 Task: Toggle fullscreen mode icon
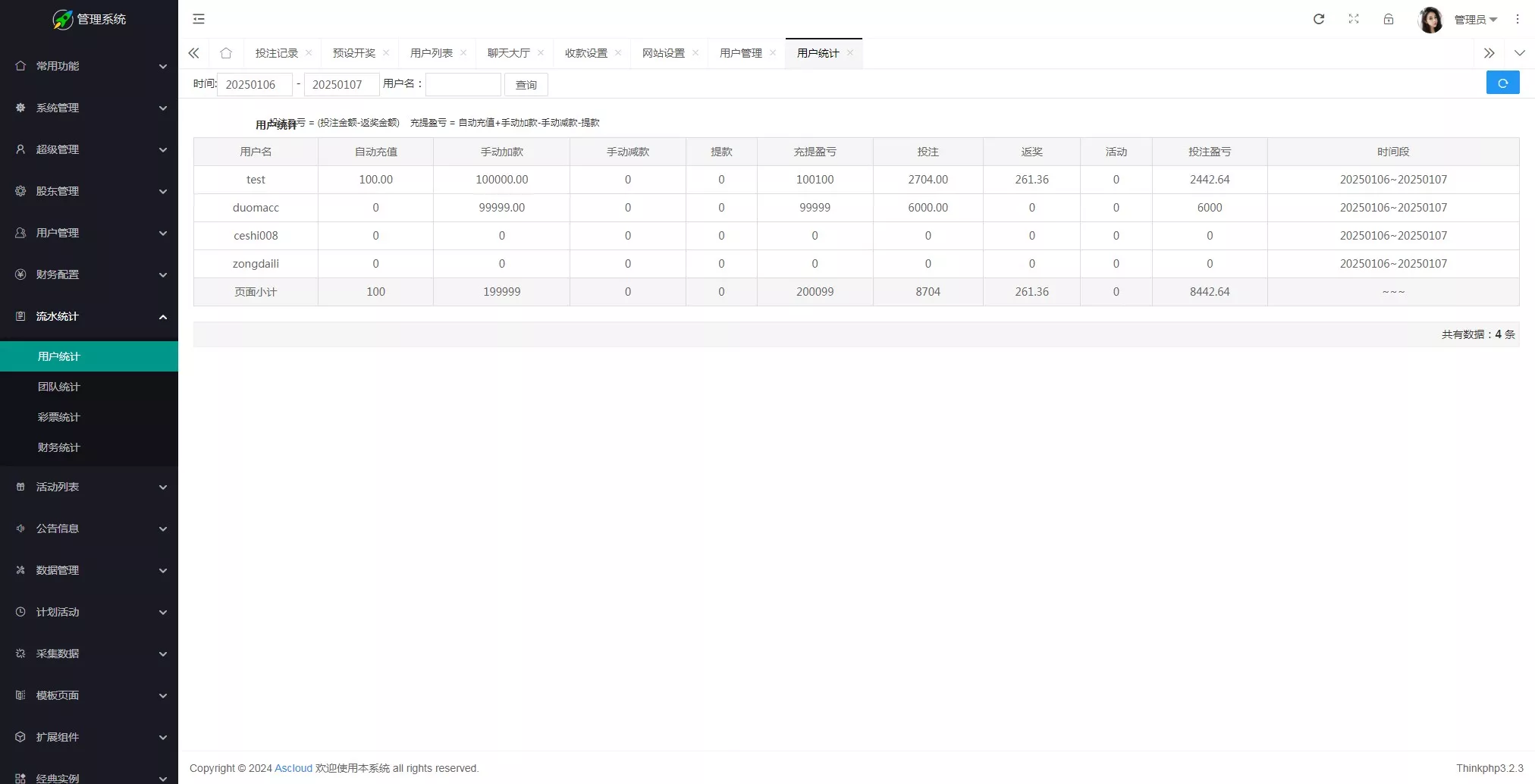point(1354,19)
